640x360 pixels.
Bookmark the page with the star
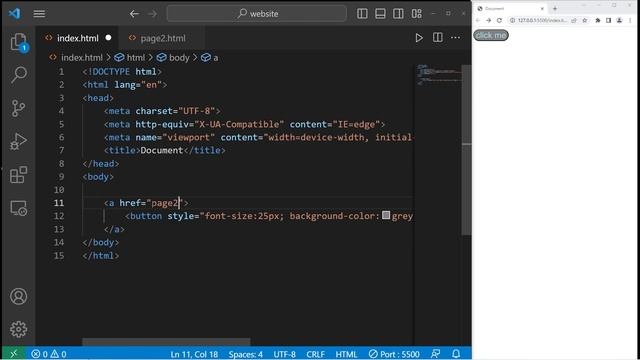(x=584, y=20)
